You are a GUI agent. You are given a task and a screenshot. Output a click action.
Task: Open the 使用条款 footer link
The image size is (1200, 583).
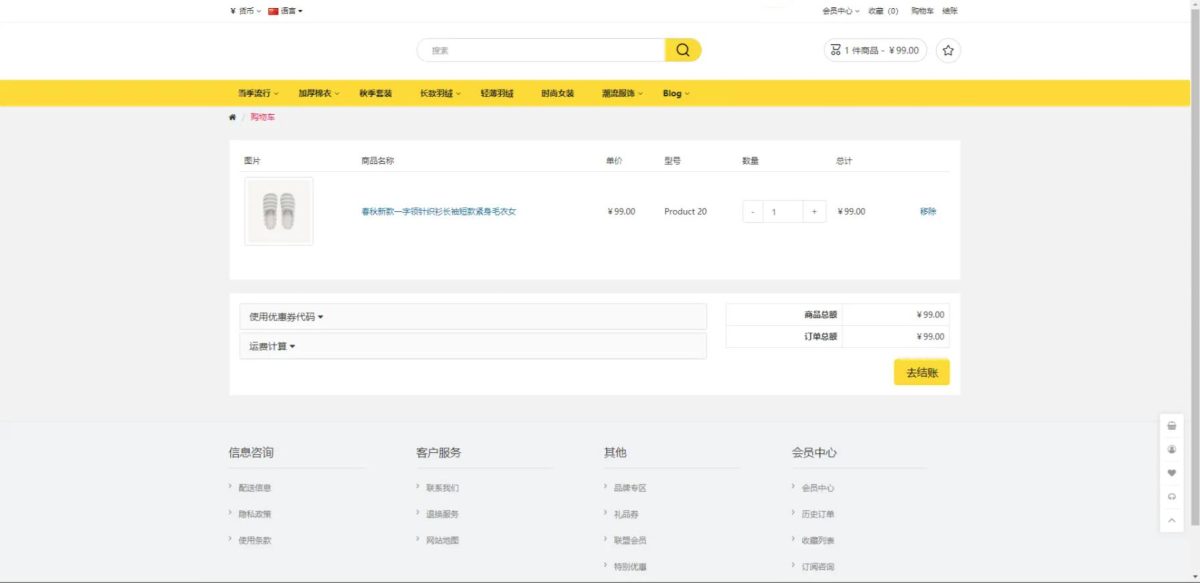click(x=255, y=540)
